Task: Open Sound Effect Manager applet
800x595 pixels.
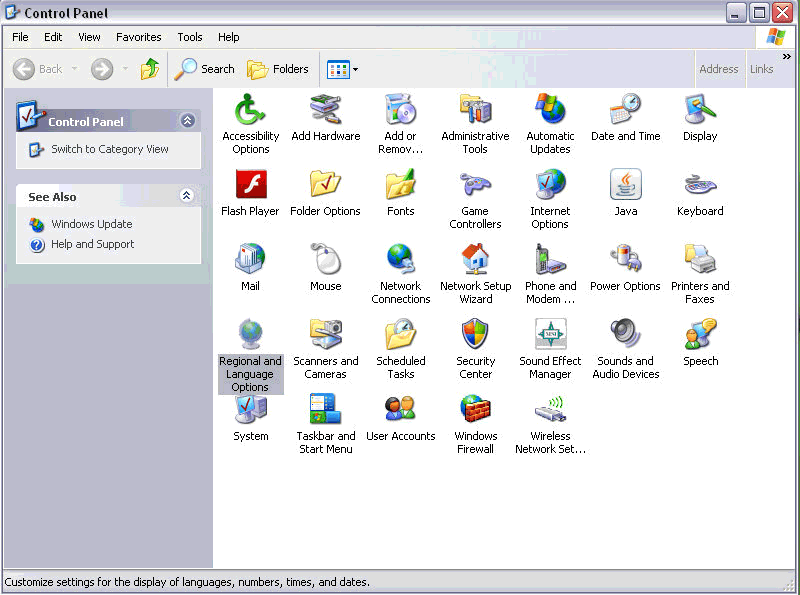Action: coord(550,336)
